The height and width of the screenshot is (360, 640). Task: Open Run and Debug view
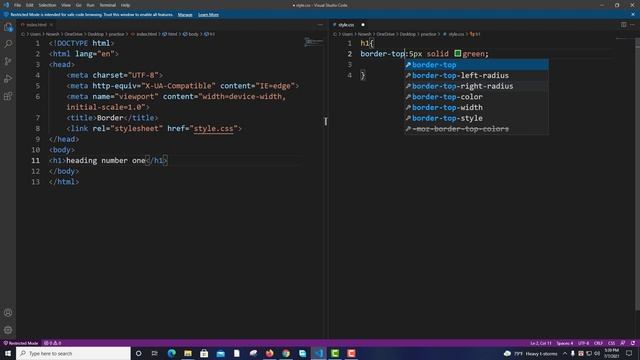click(8, 79)
